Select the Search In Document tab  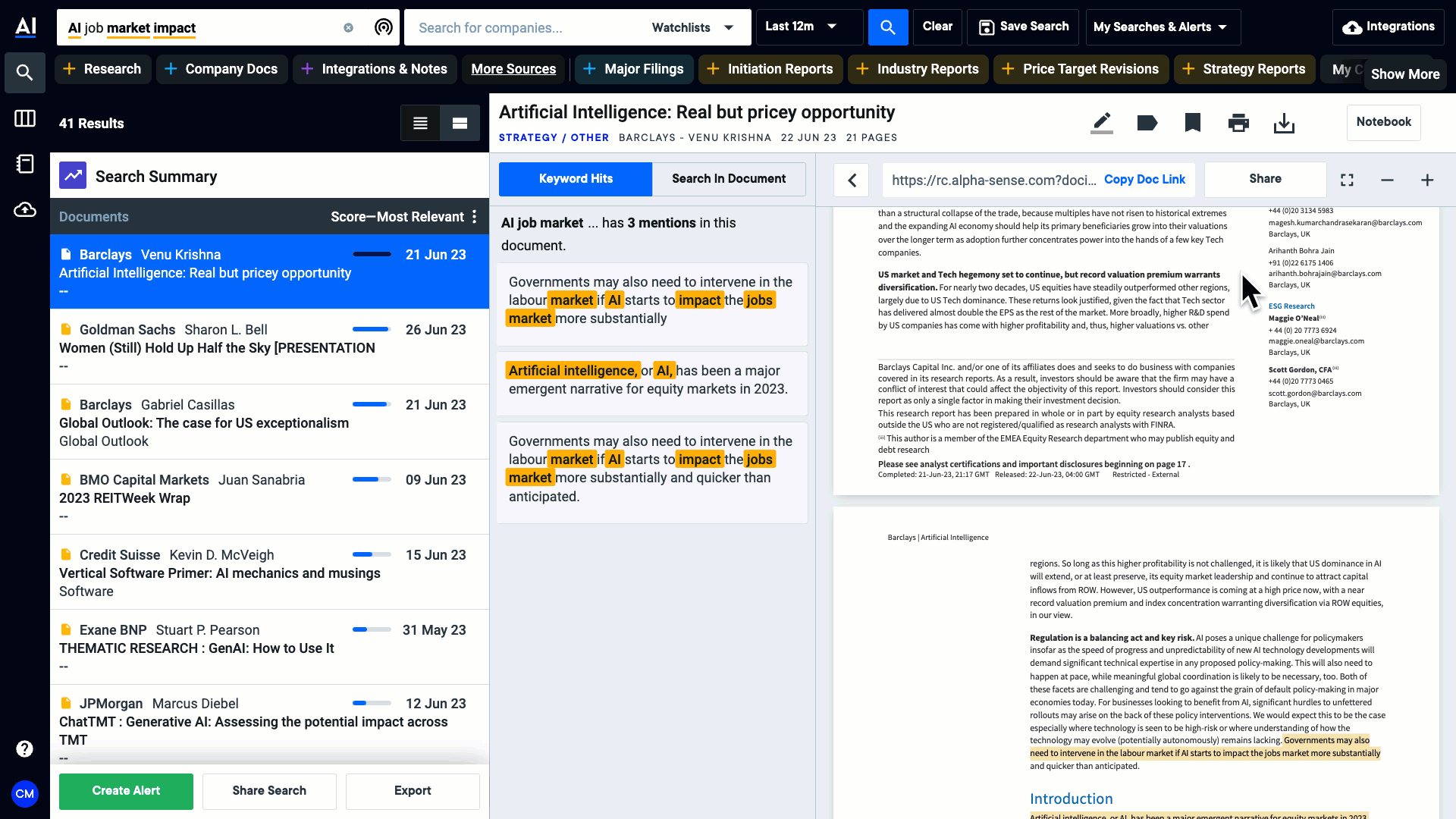(x=729, y=179)
